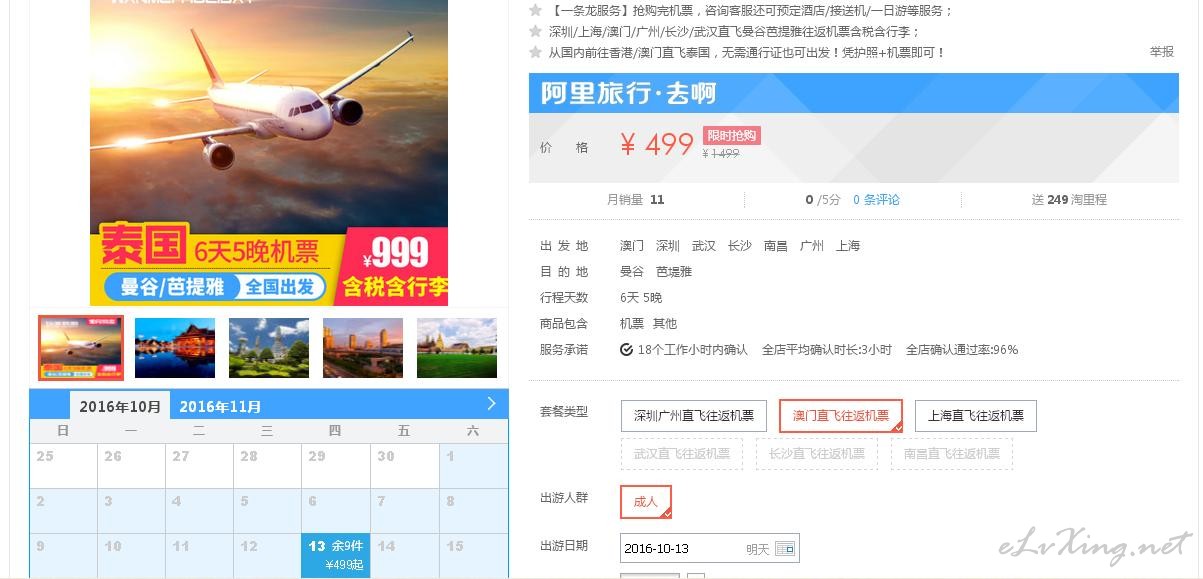Toggle the 成人 traveler option
1203x579 pixels.
(x=646, y=502)
